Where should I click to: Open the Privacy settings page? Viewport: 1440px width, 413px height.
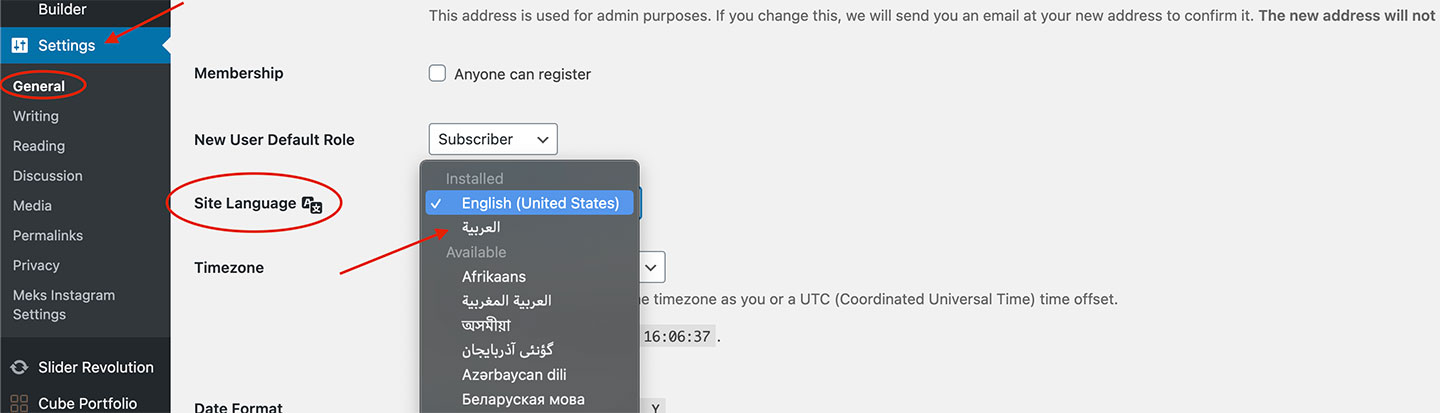pyautogui.click(x=36, y=265)
